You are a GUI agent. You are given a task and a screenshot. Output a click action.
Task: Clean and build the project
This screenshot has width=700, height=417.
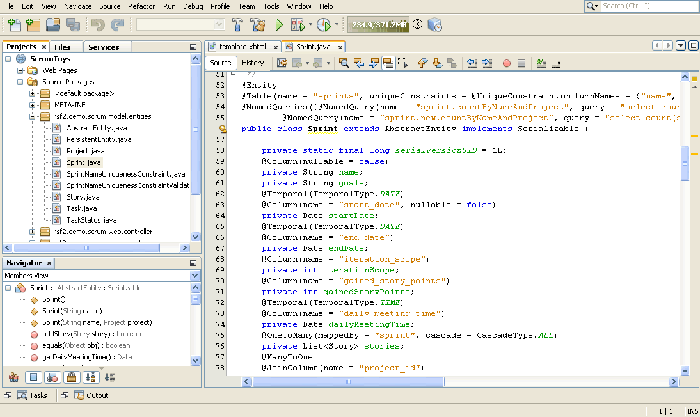coord(258,25)
